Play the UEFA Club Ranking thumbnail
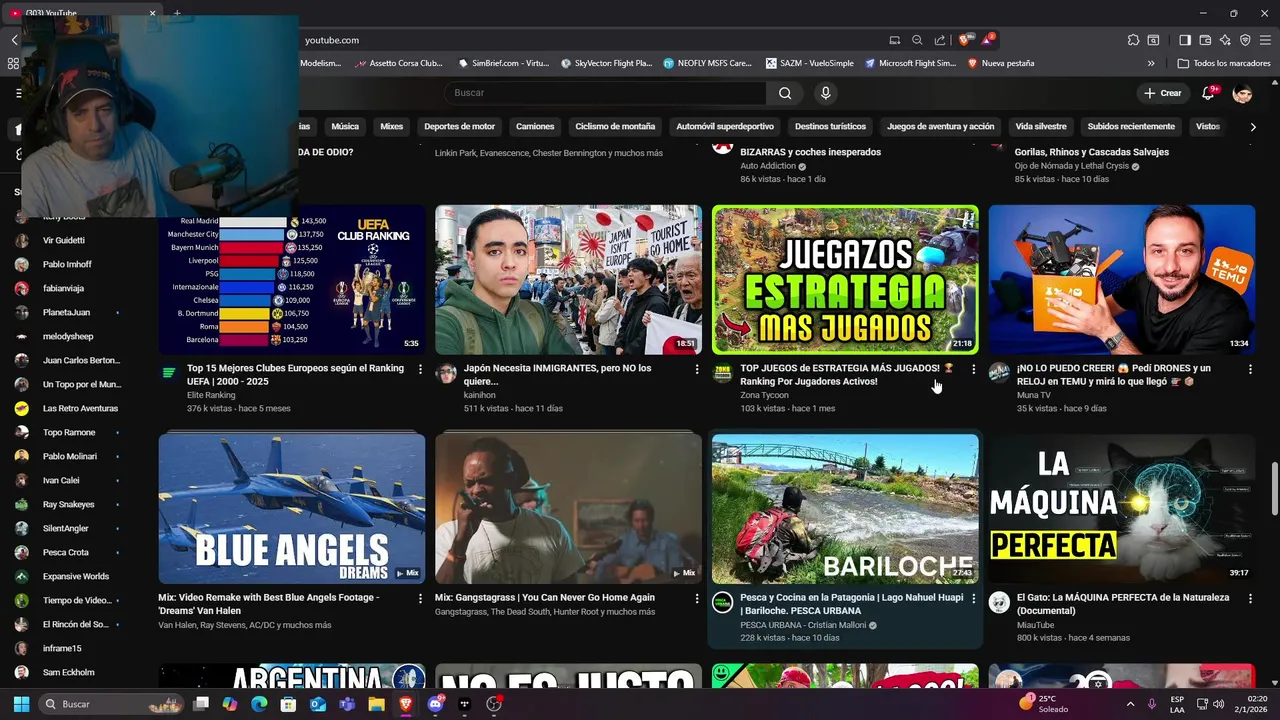This screenshot has height=720, width=1280. point(292,280)
